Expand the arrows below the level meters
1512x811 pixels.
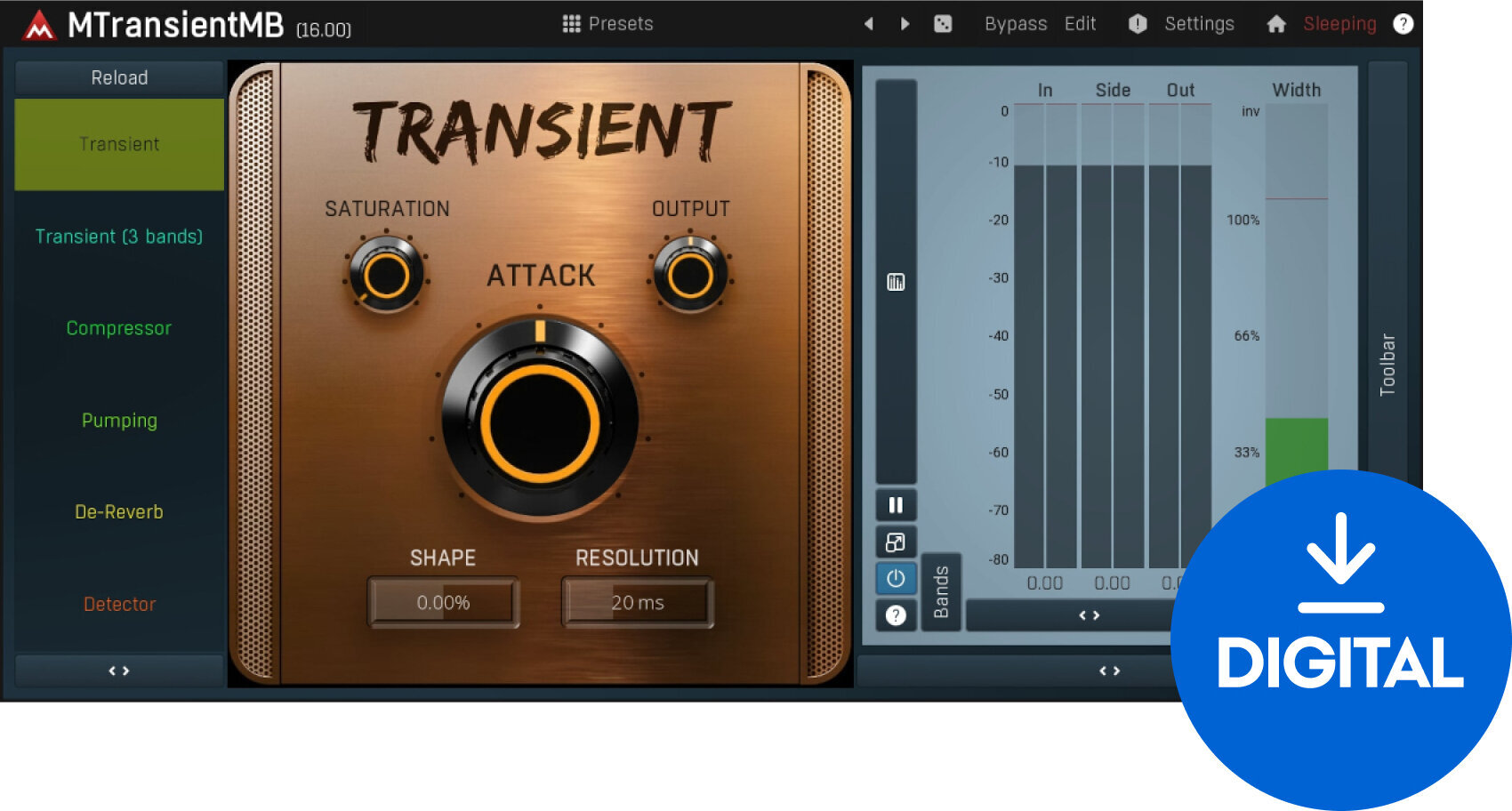pos(1090,614)
